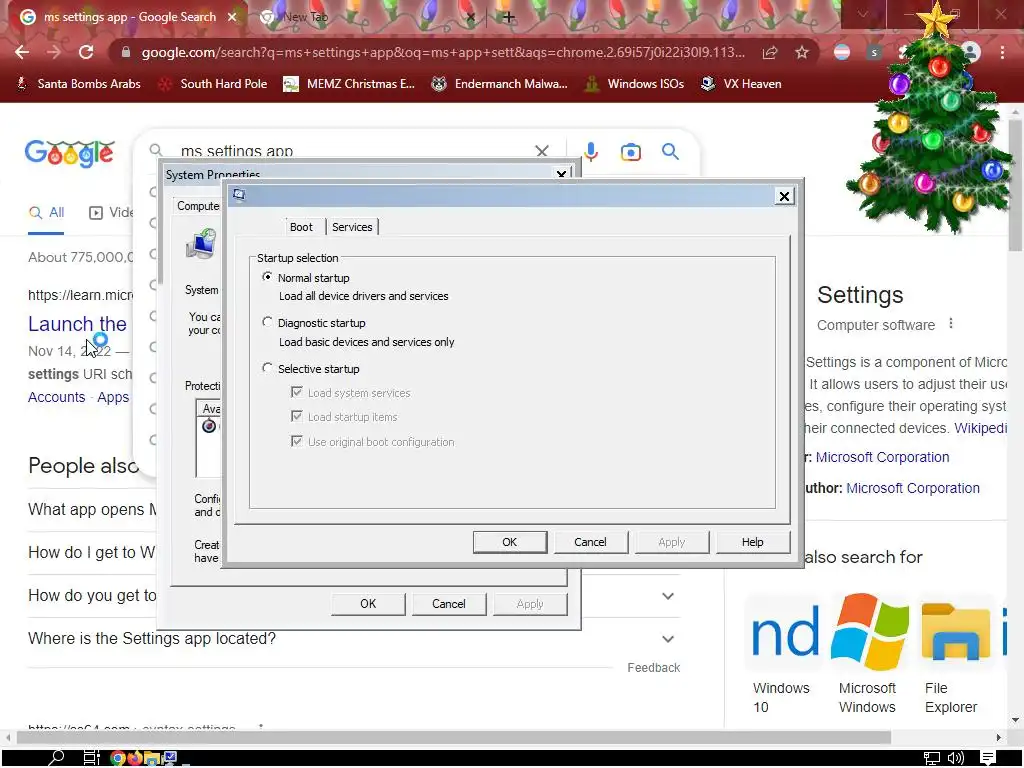Open Windows ISOs bookmark
Screen dimensions: 1024x768
(x=633, y=84)
